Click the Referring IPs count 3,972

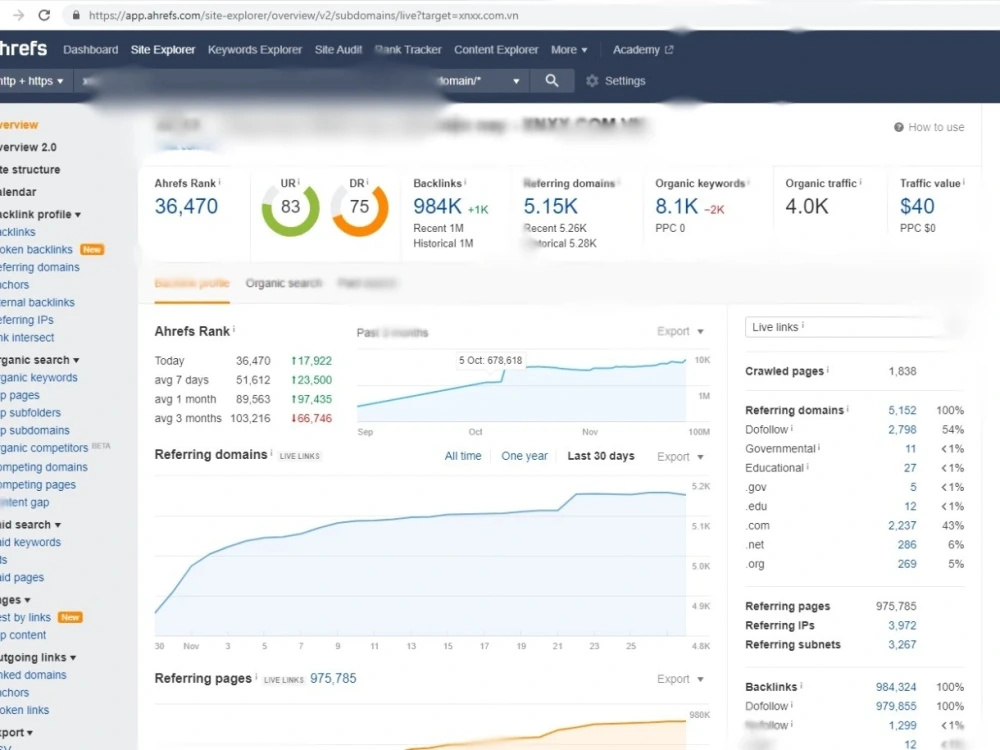point(902,626)
